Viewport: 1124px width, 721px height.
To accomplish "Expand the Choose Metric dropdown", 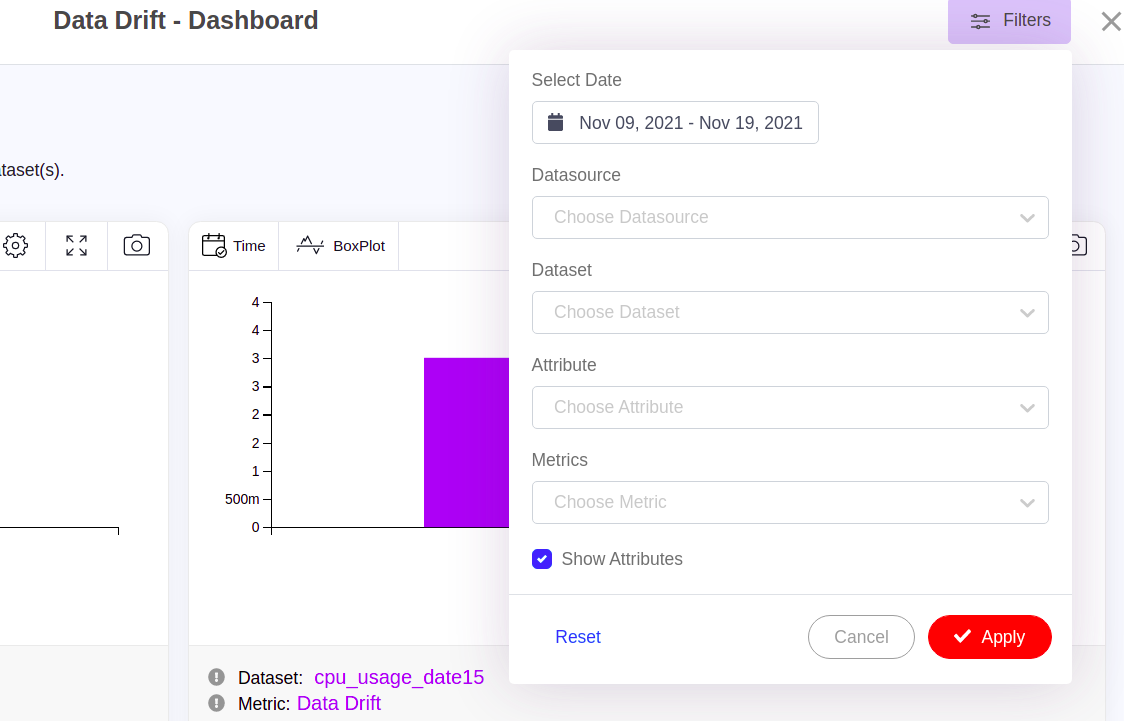I will click(789, 502).
